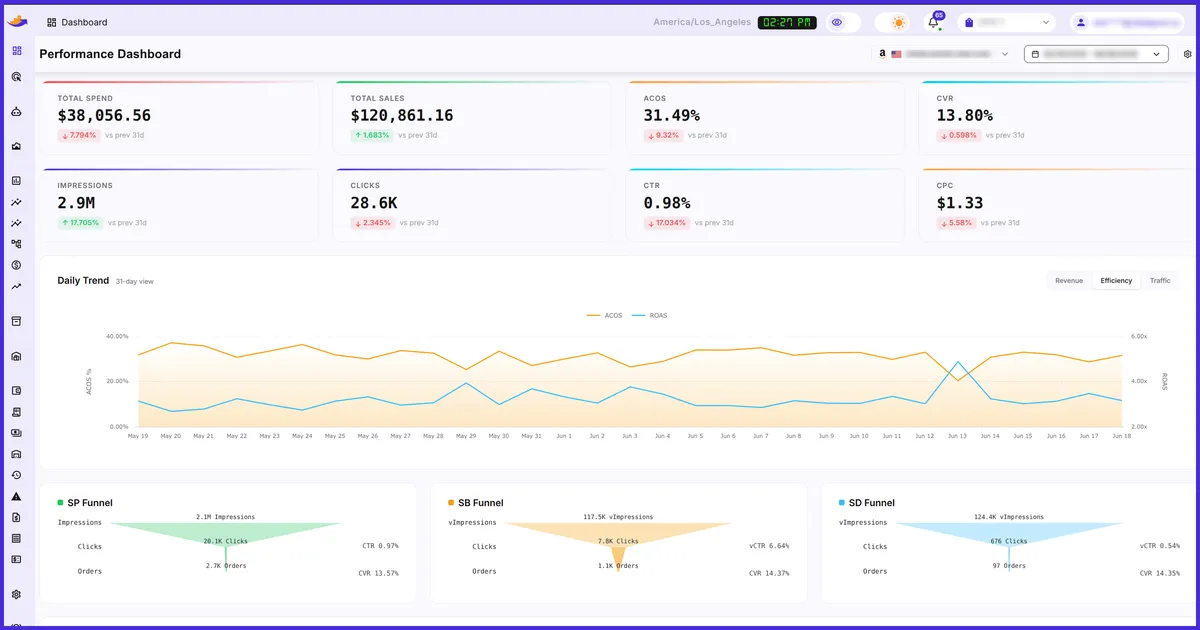Viewport: 1200px width, 630px height.
Task: Click the target cursor sidebar icon
Action: (16, 76)
